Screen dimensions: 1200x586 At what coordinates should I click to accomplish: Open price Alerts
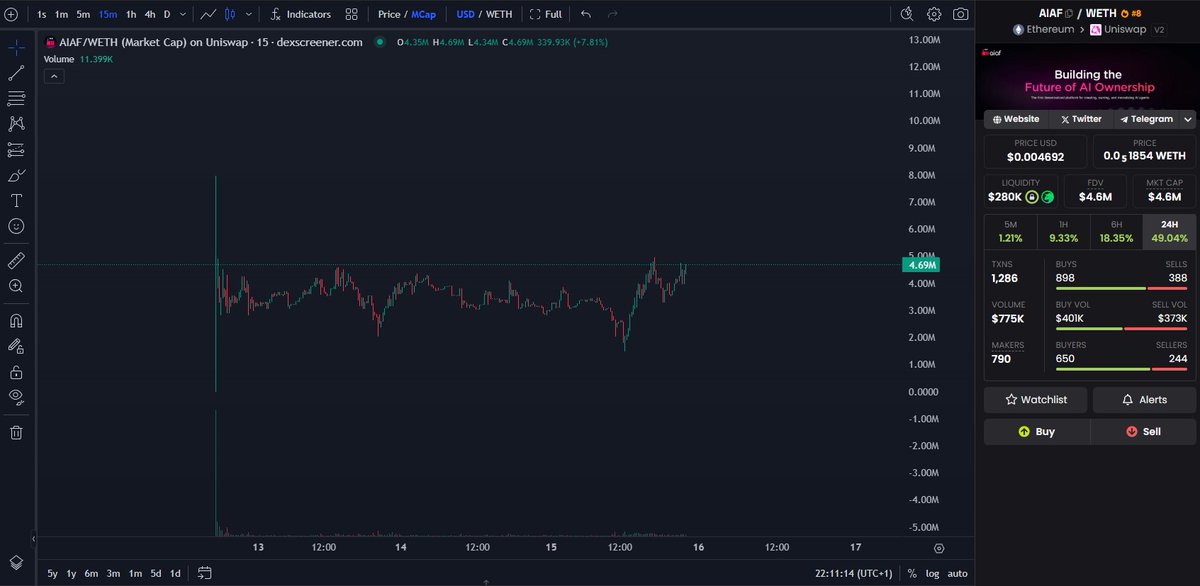[1144, 400]
